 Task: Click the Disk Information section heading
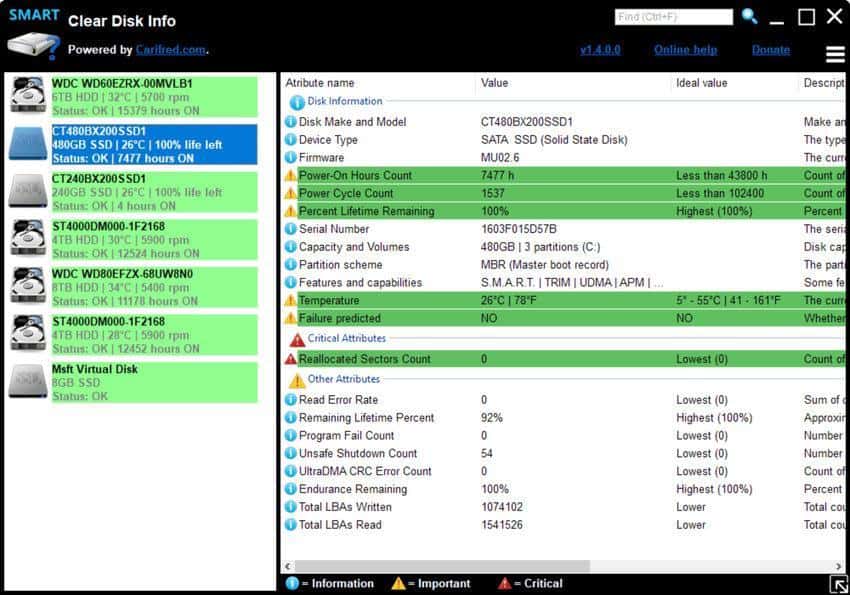click(x=345, y=101)
